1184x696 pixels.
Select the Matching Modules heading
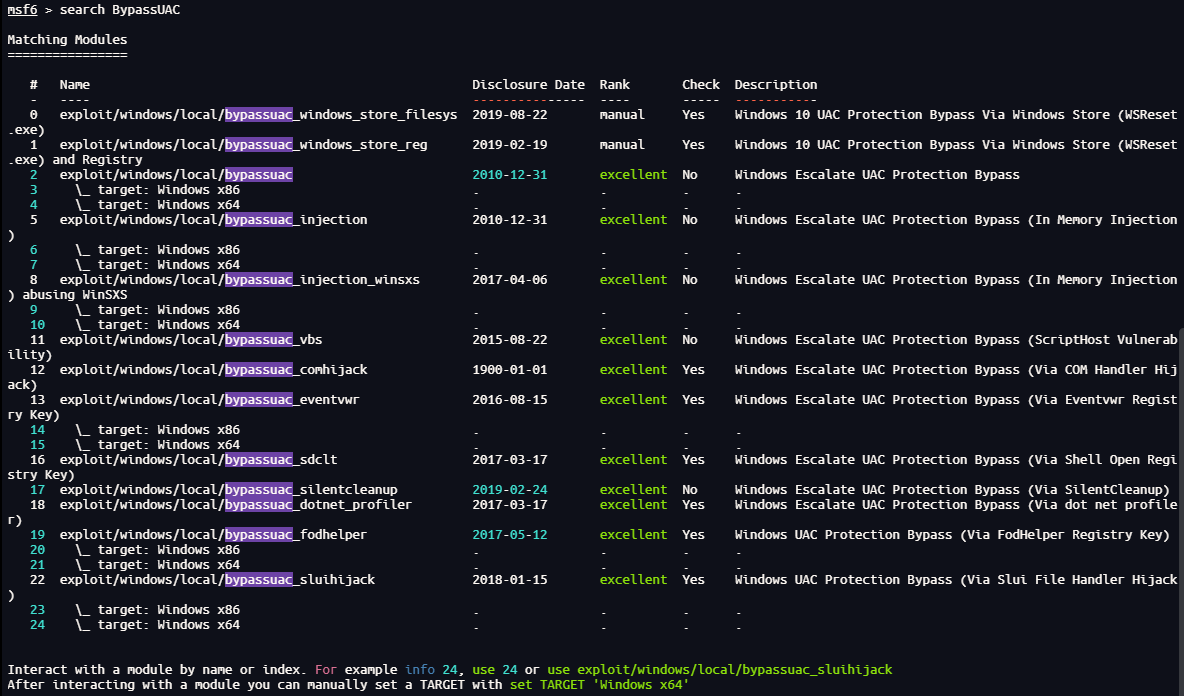67,40
